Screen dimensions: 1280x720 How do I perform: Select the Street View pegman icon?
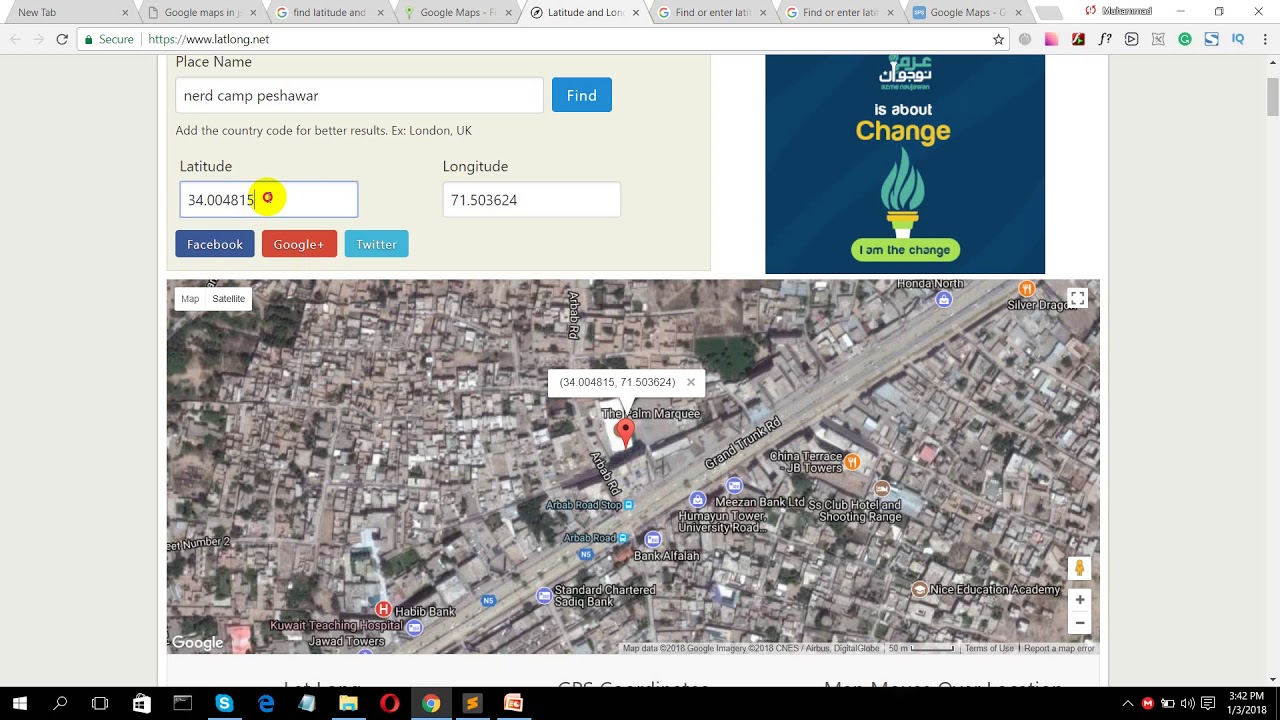coord(1079,568)
